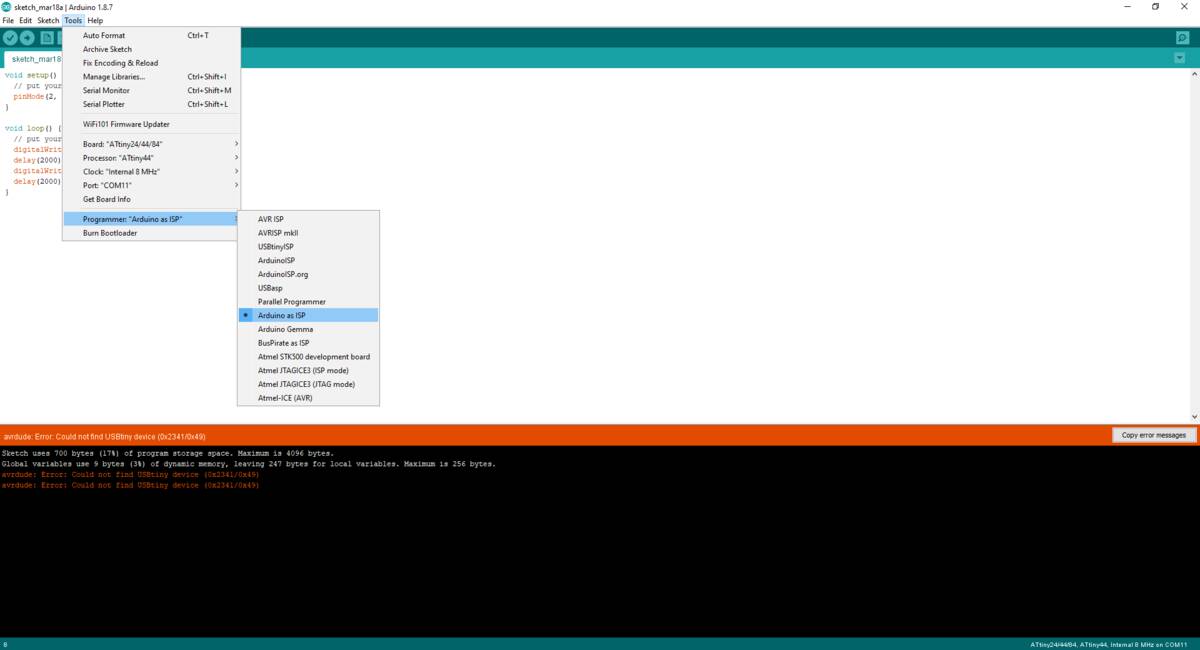This screenshot has height=650, width=1200.
Task: Expand Port: "COM11" submenu
Action: [x=152, y=185]
